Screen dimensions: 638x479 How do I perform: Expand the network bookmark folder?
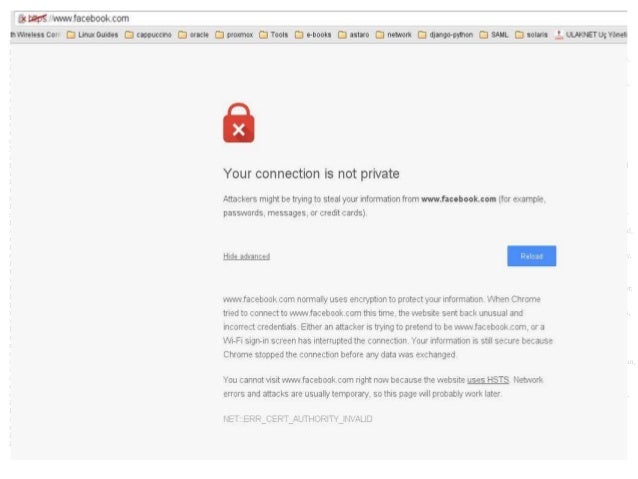(393, 35)
